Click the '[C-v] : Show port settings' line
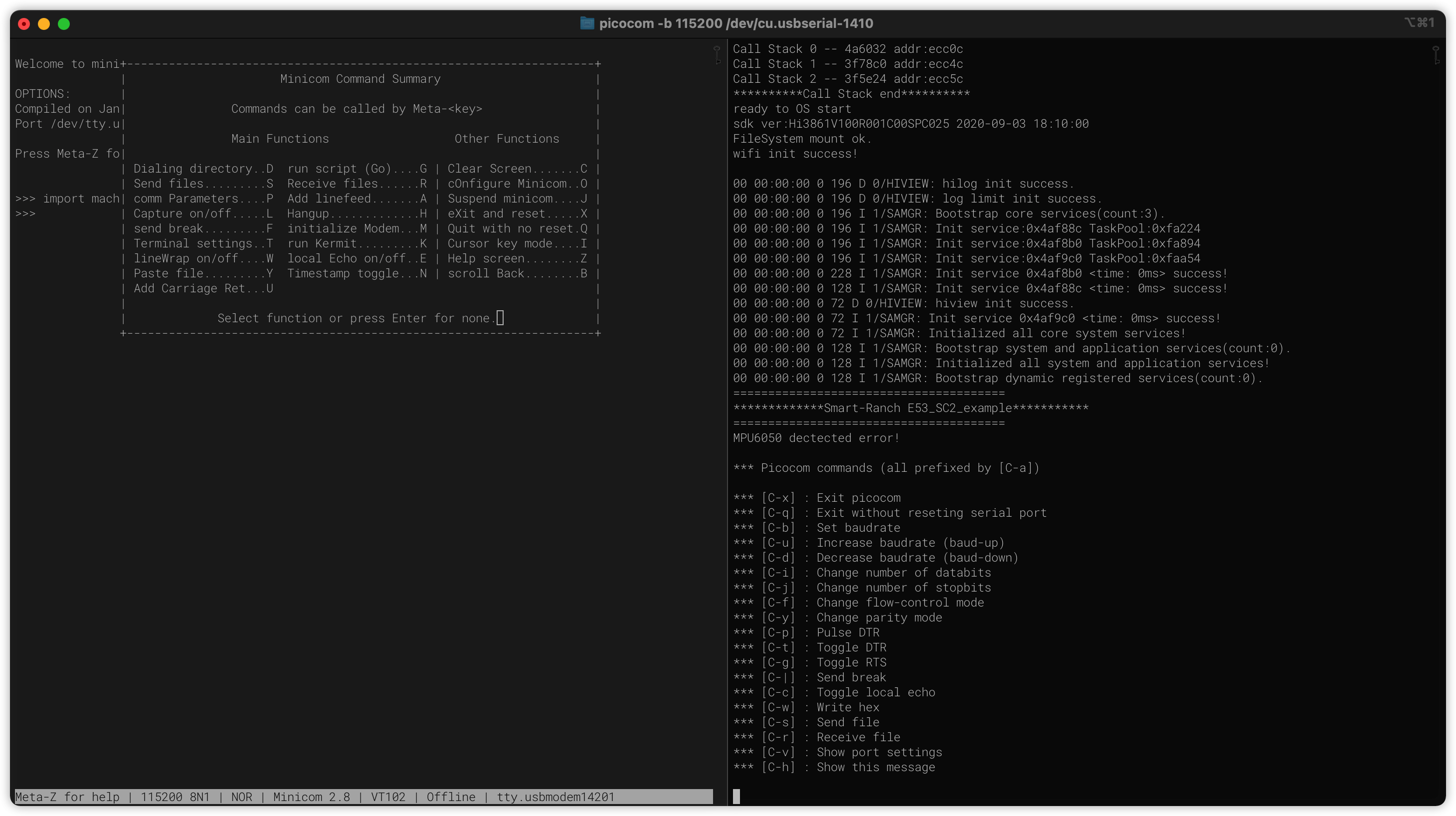1456x816 pixels. [x=838, y=752]
